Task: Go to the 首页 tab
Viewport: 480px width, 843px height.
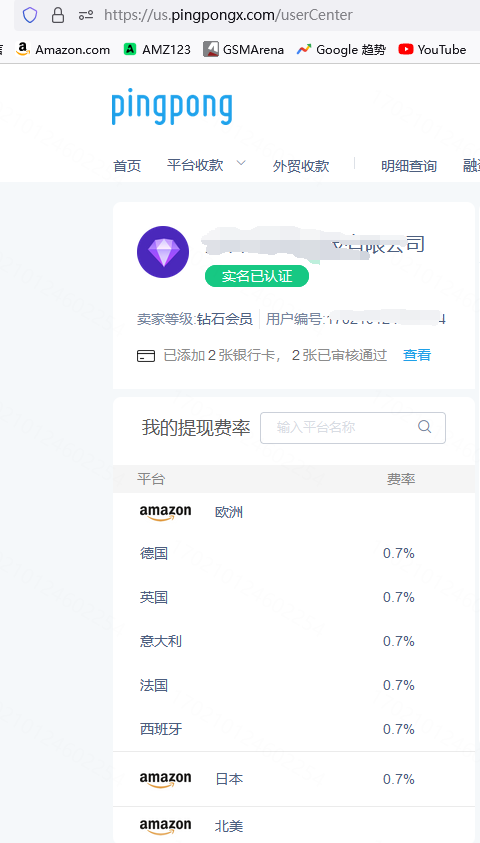Action: pyautogui.click(x=127, y=166)
